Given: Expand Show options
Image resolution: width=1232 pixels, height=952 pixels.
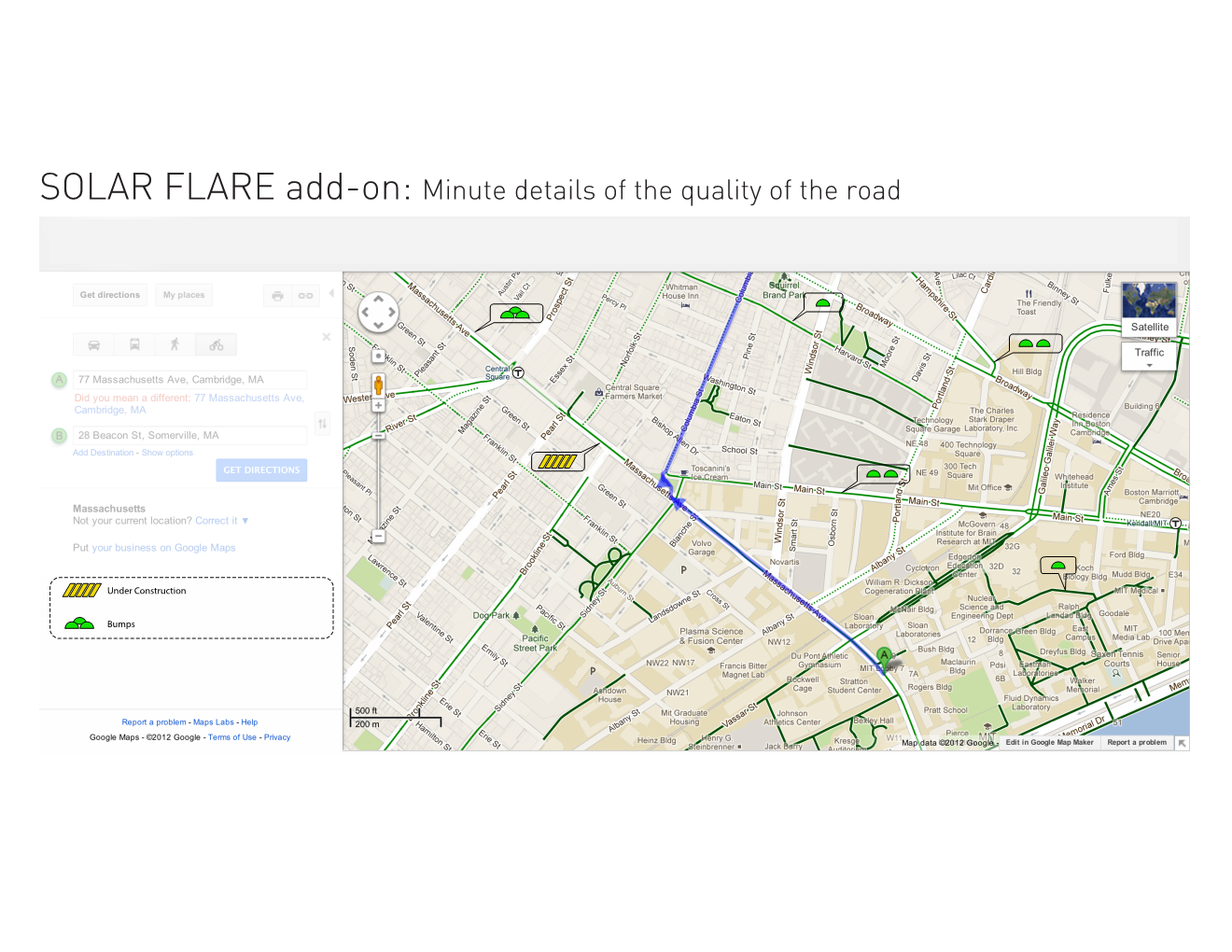Looking at the screenshot, I should tap(167, 453).
